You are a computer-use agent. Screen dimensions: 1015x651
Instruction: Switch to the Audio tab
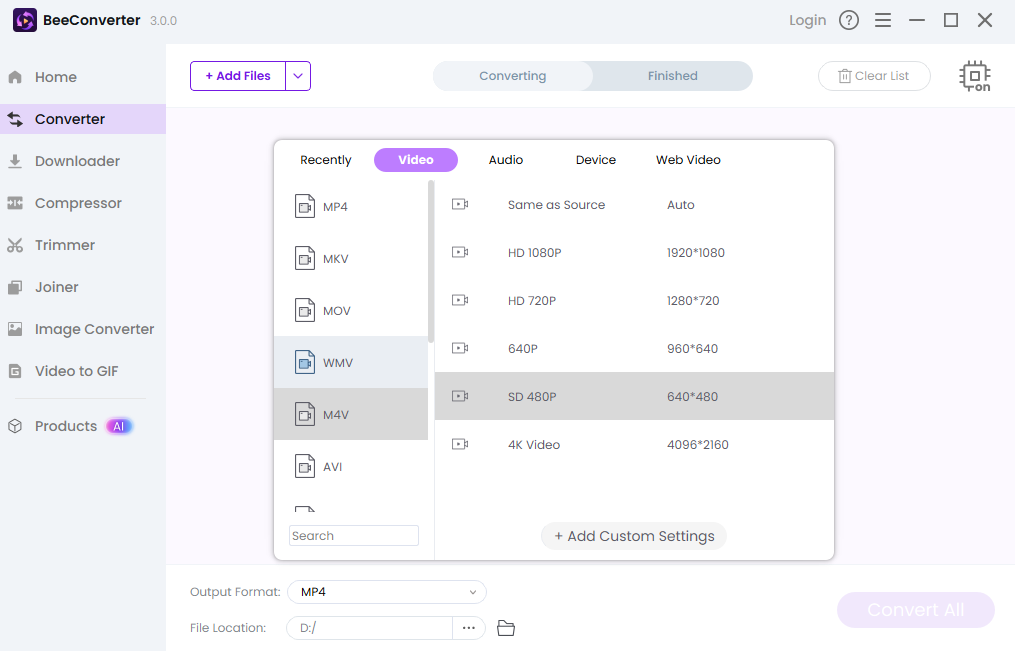tap(505, 160)
